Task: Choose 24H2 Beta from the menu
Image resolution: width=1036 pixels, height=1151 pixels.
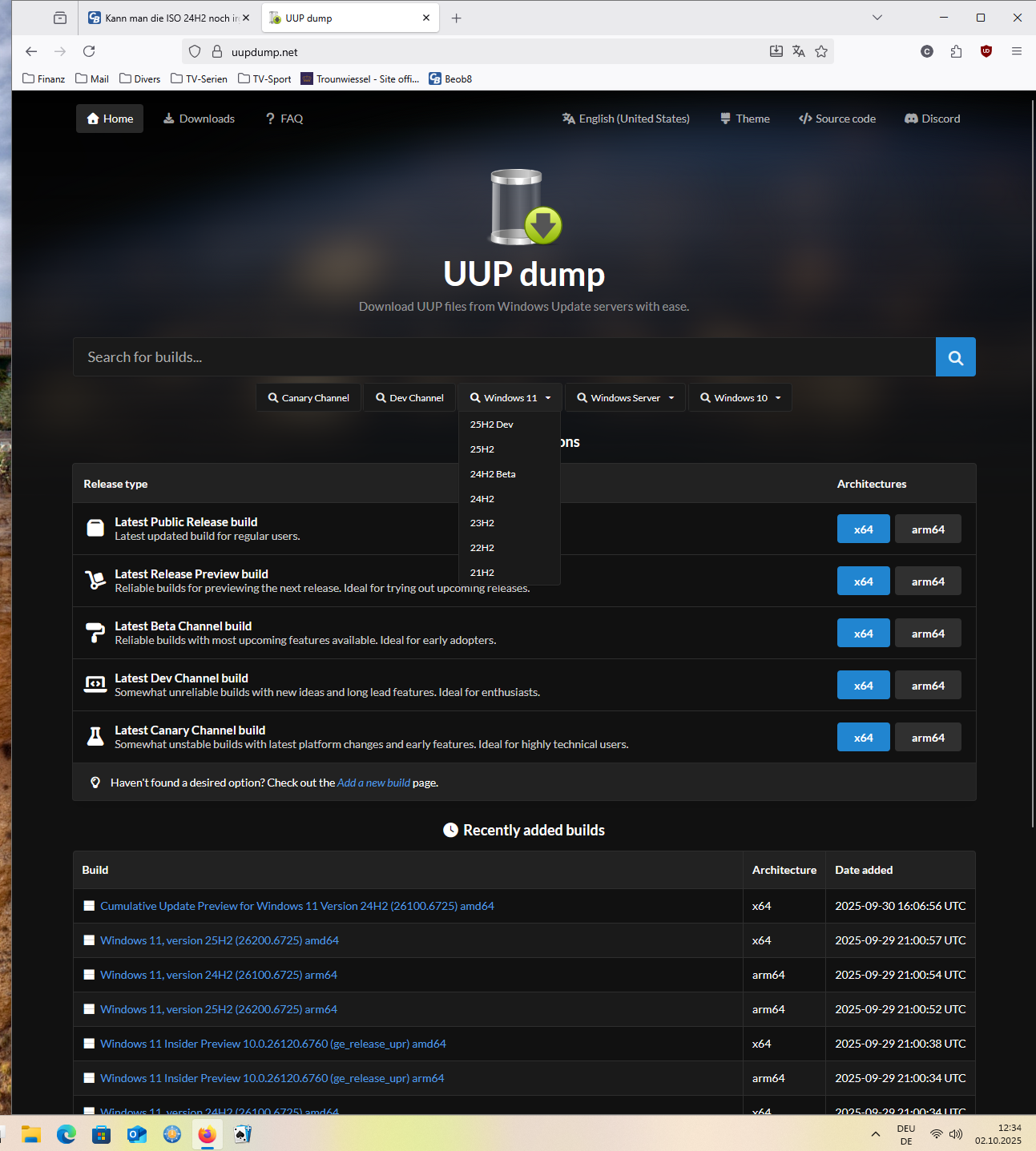Action: [510, 474]
